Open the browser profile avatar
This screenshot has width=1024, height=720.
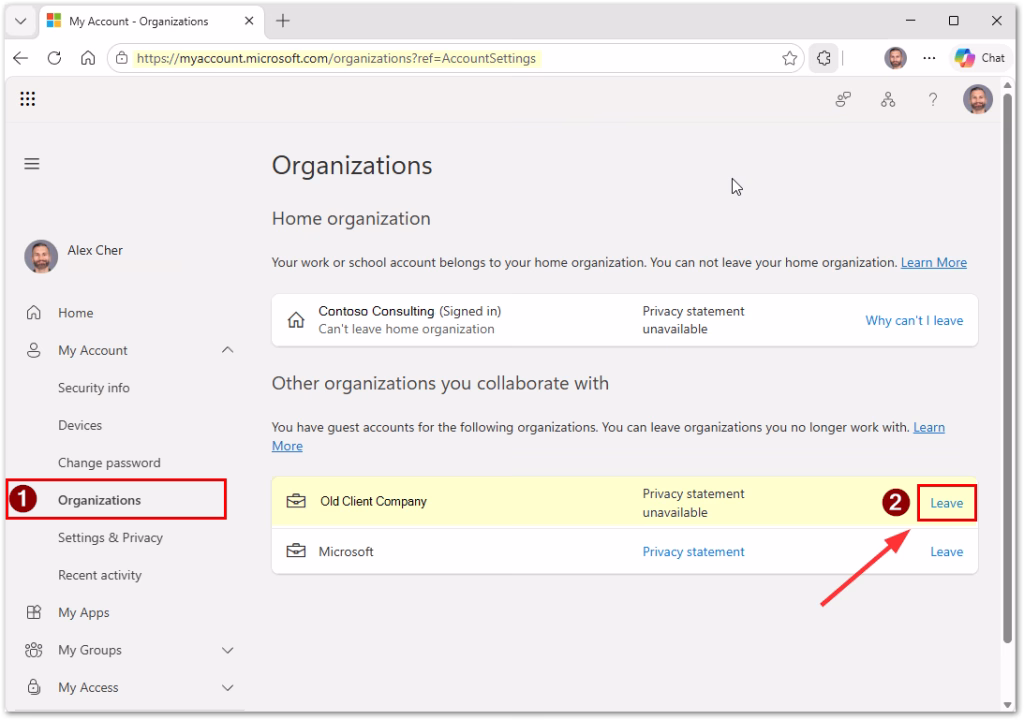[x=895, y=58]
